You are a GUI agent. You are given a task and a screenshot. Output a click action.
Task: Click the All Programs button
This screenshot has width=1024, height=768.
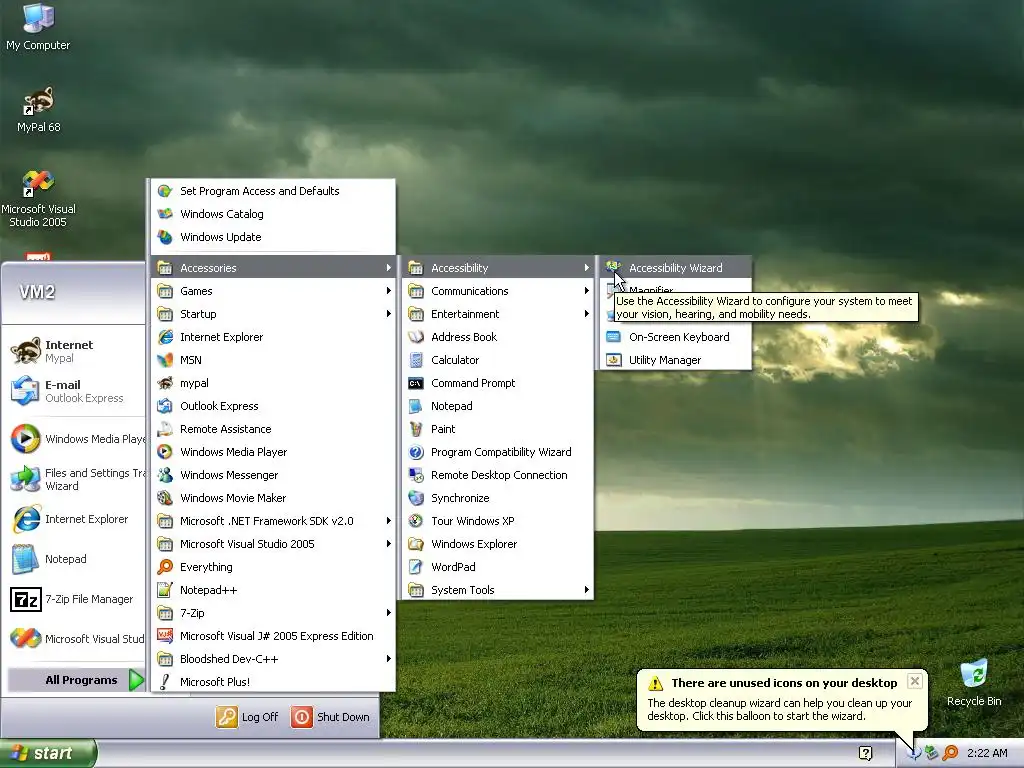pyautogui.click(x=76, y=680)
